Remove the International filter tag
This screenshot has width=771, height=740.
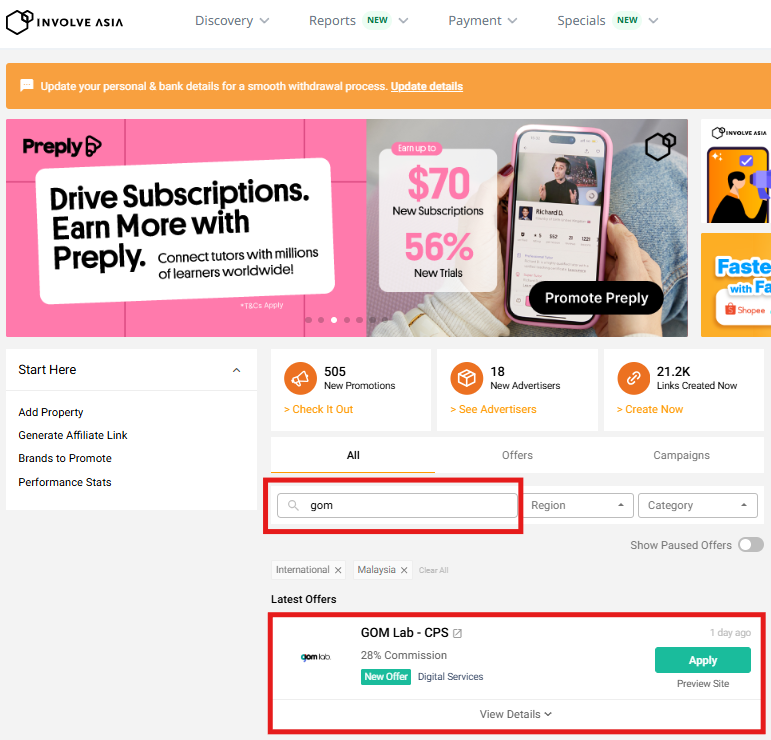coord(338,570)
